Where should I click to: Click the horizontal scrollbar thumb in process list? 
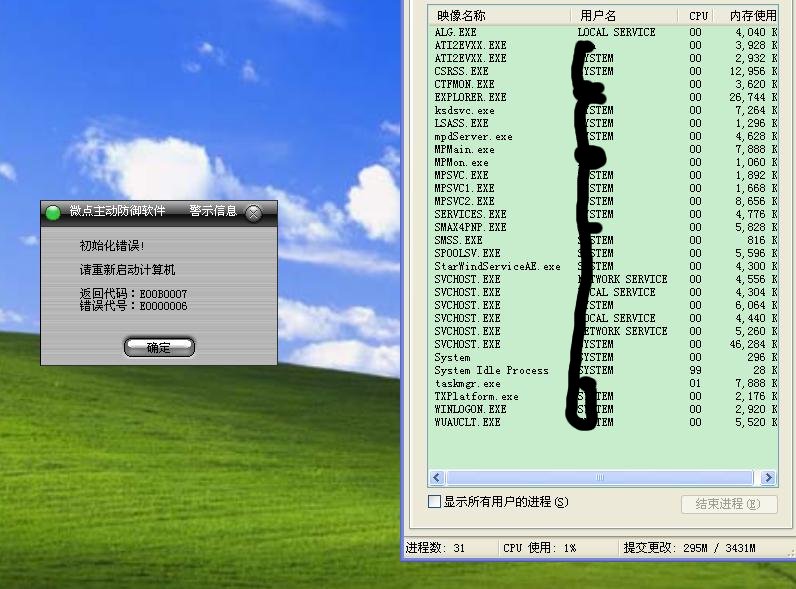[598, 478]
